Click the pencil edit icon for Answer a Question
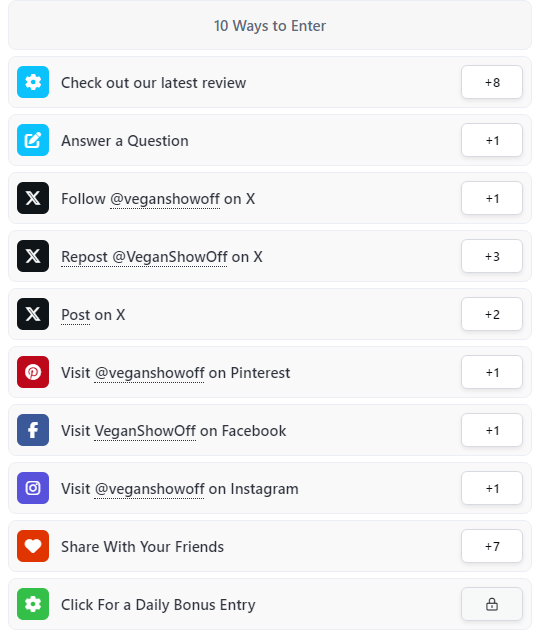The height and width of the screenshot is (636, 540). tap(33, 140)
